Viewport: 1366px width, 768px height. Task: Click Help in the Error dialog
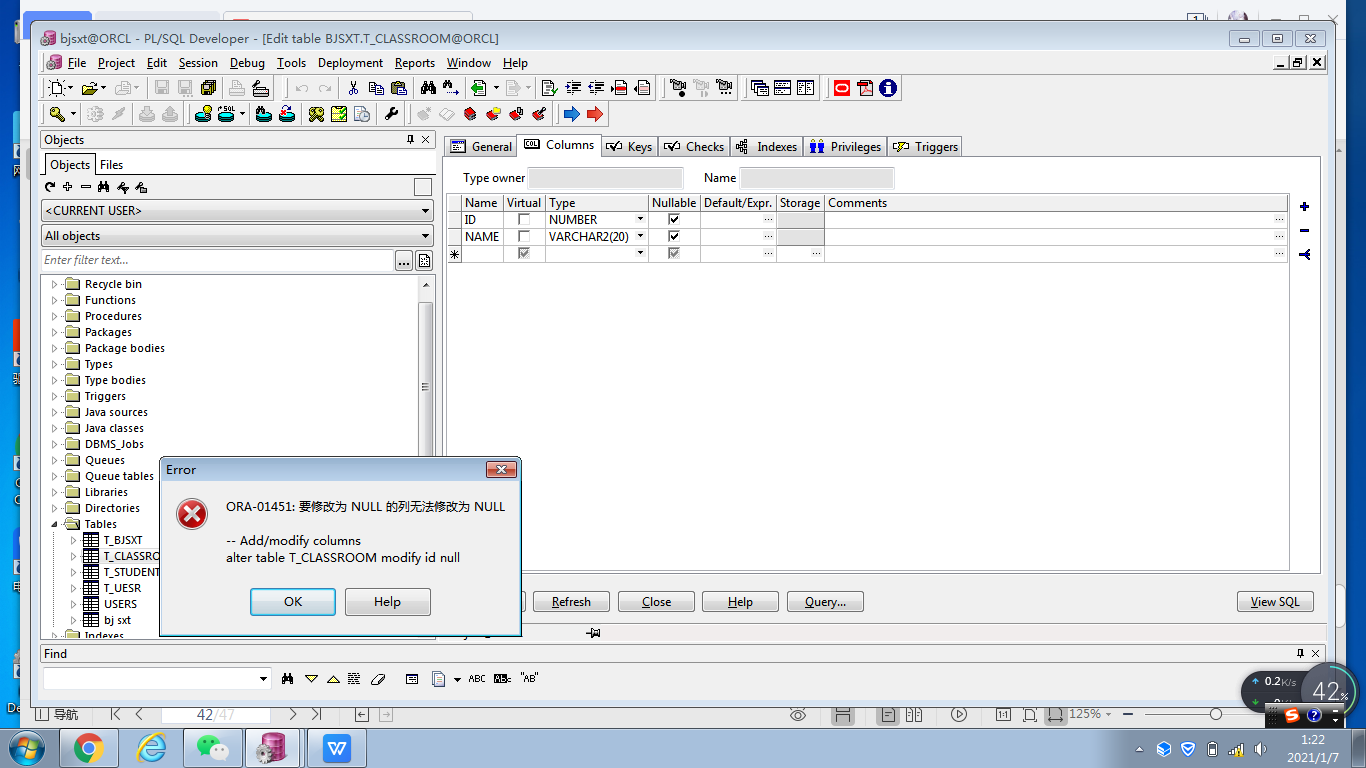point(387,602)
